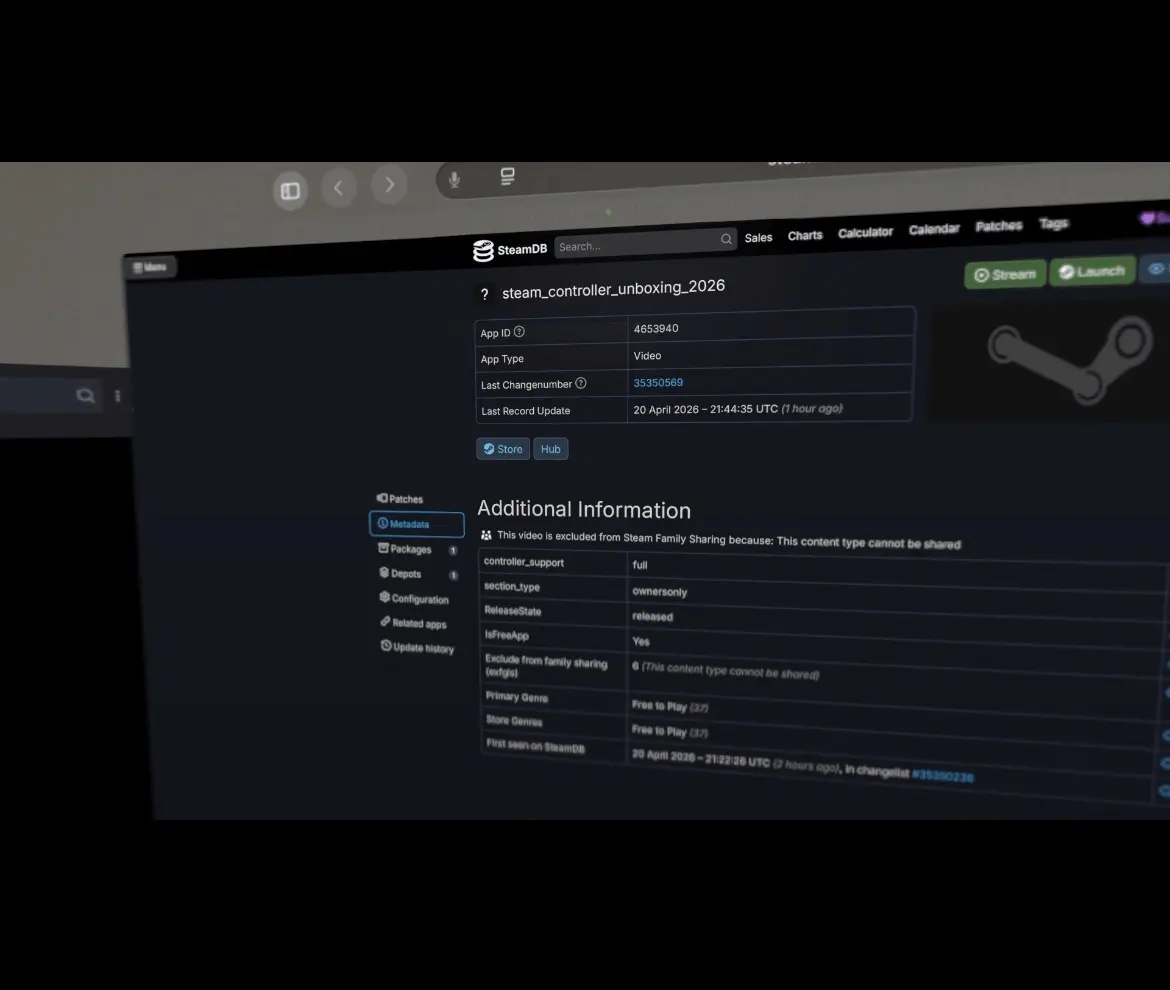Click the IsFreeApp value Yes
The image size is (1170, 990).
(x=640, y=641)
